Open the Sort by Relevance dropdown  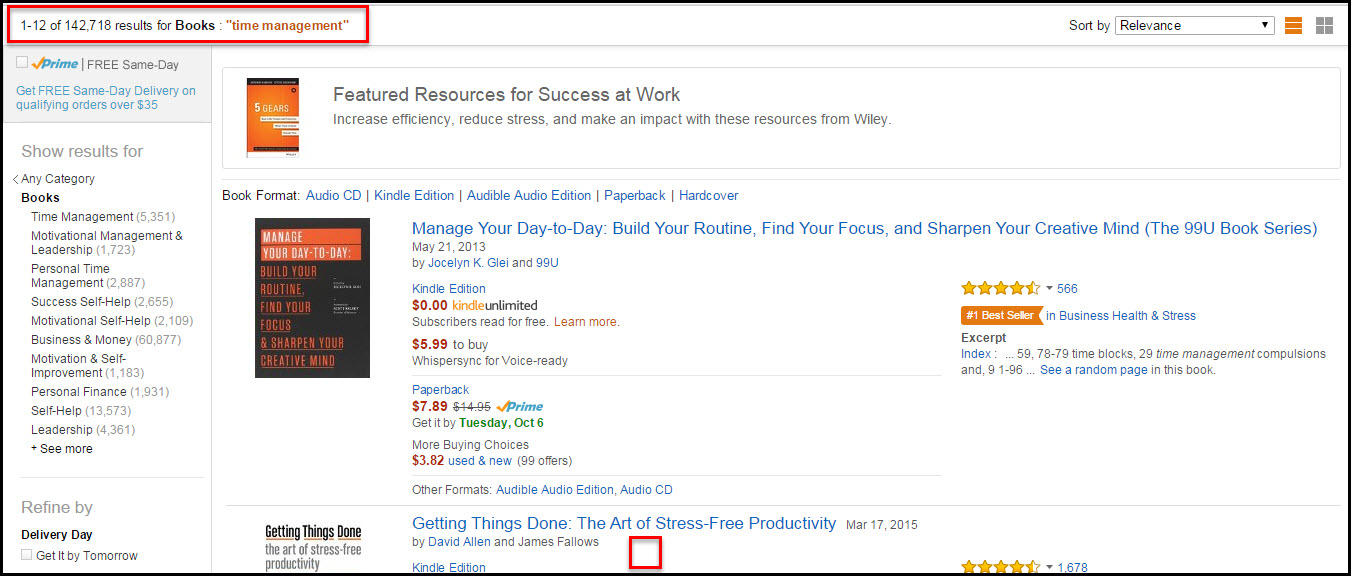tap(1195, 25)
